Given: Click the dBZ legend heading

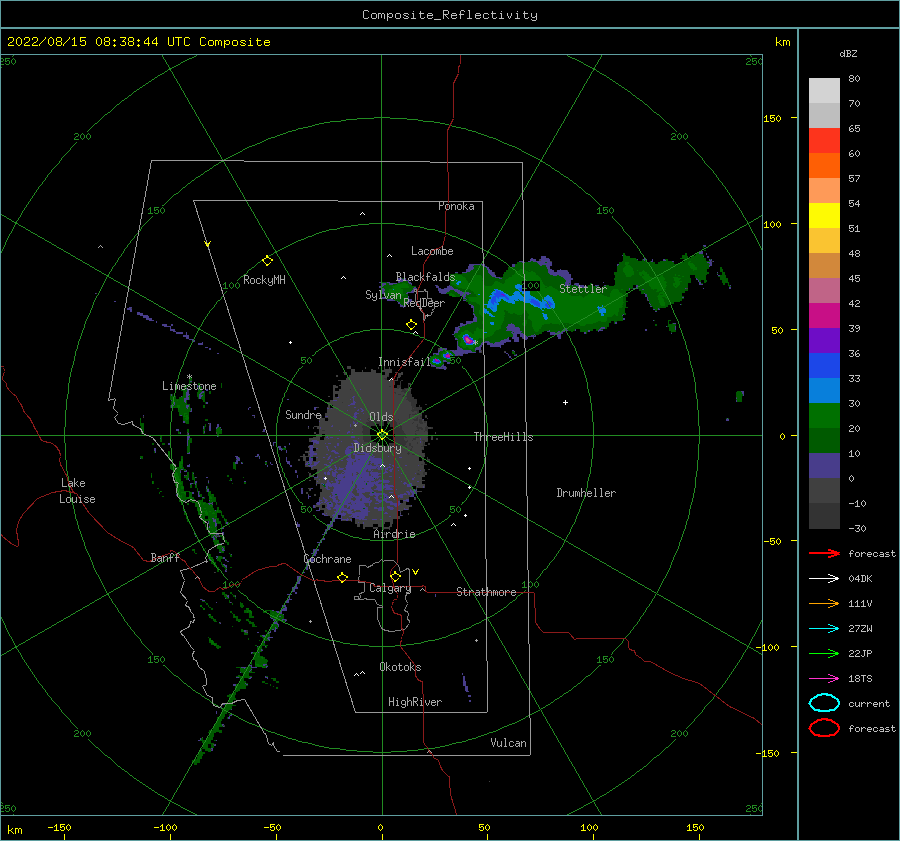Looking at the screenshot, I should click(848, 53).
